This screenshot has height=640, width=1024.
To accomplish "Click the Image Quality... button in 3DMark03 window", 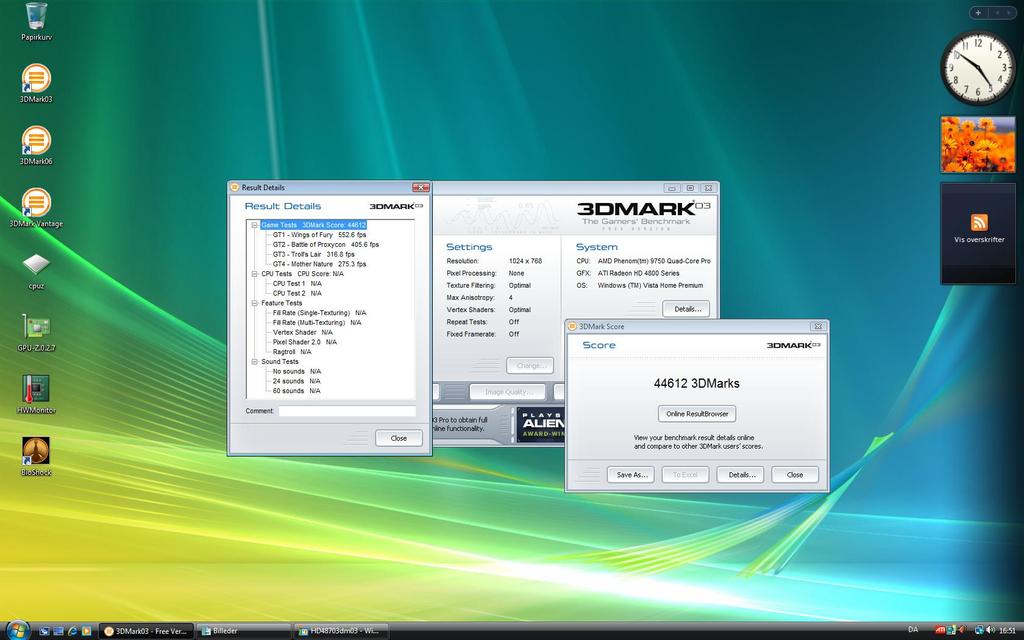I will (509, 392).
